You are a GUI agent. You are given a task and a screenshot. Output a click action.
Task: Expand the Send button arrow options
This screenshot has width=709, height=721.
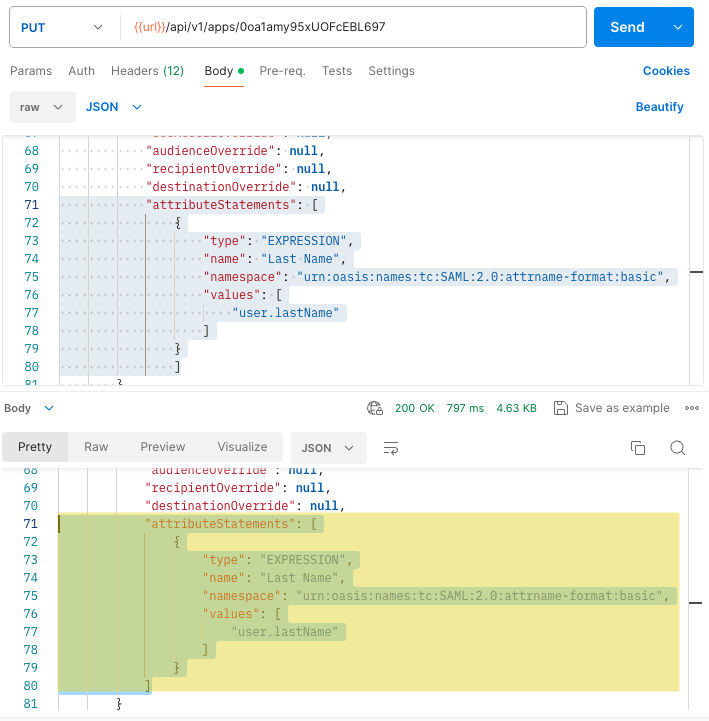click(x=679, y=27)
